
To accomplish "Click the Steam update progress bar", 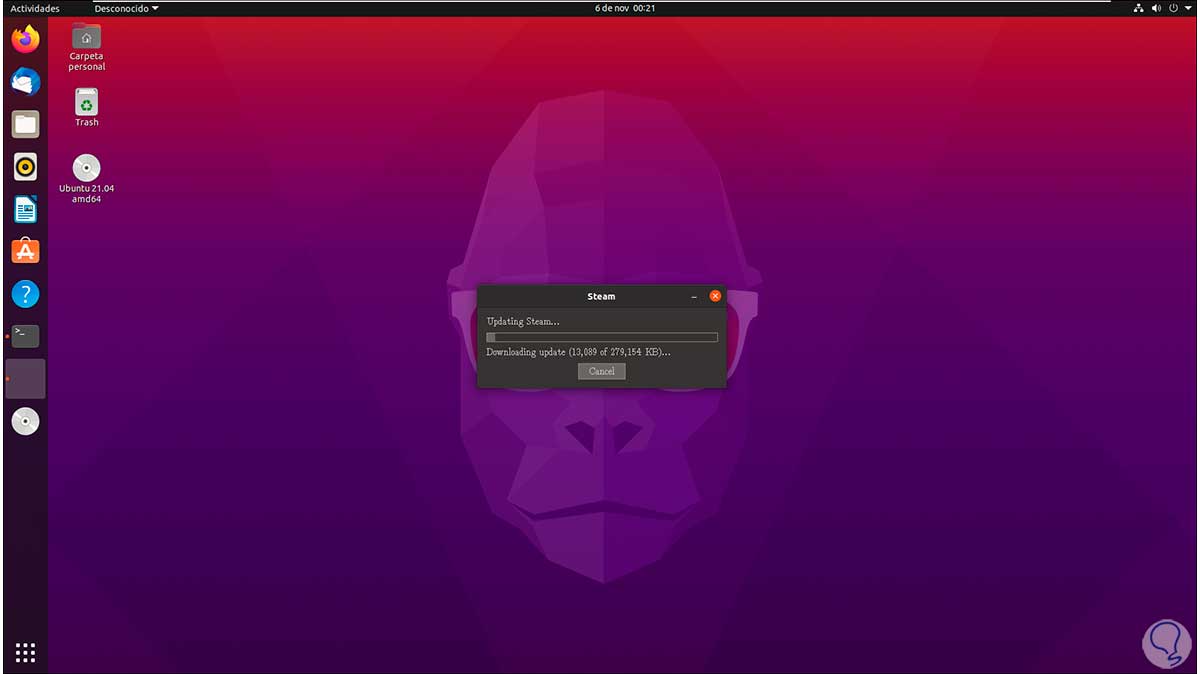I will [602, 338].
